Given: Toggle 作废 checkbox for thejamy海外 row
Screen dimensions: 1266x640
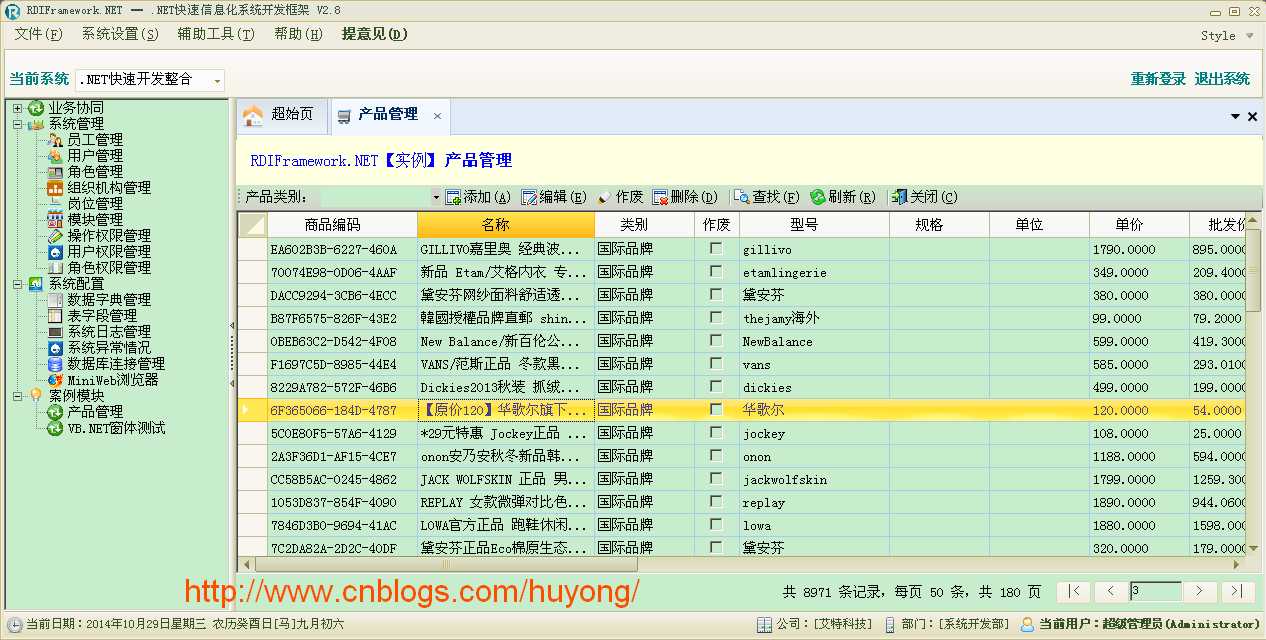Looking at the screenshot, I should (x=716, y=317).
